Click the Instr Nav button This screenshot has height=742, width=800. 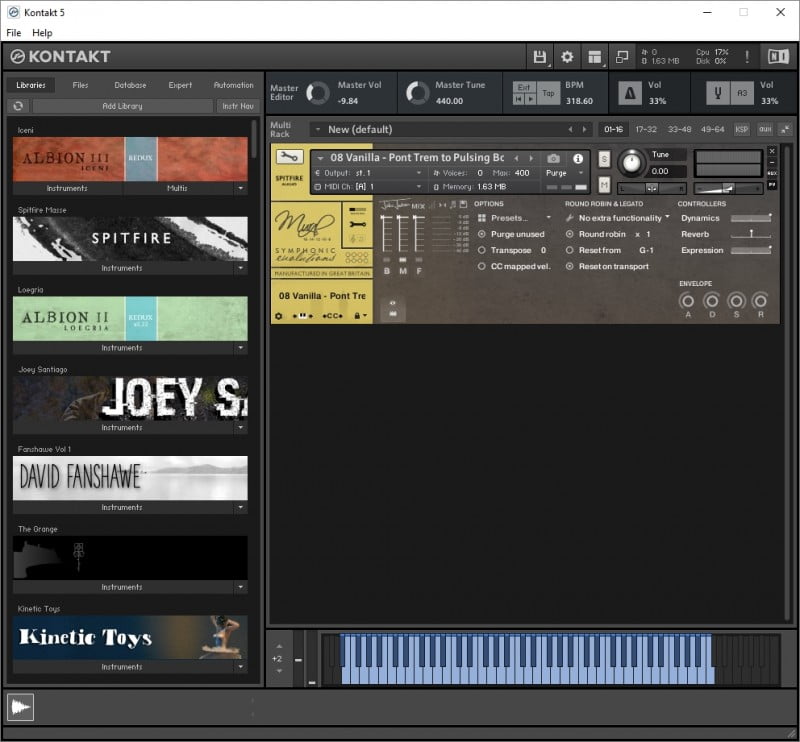pyautogui.click(x=238, y=106)
